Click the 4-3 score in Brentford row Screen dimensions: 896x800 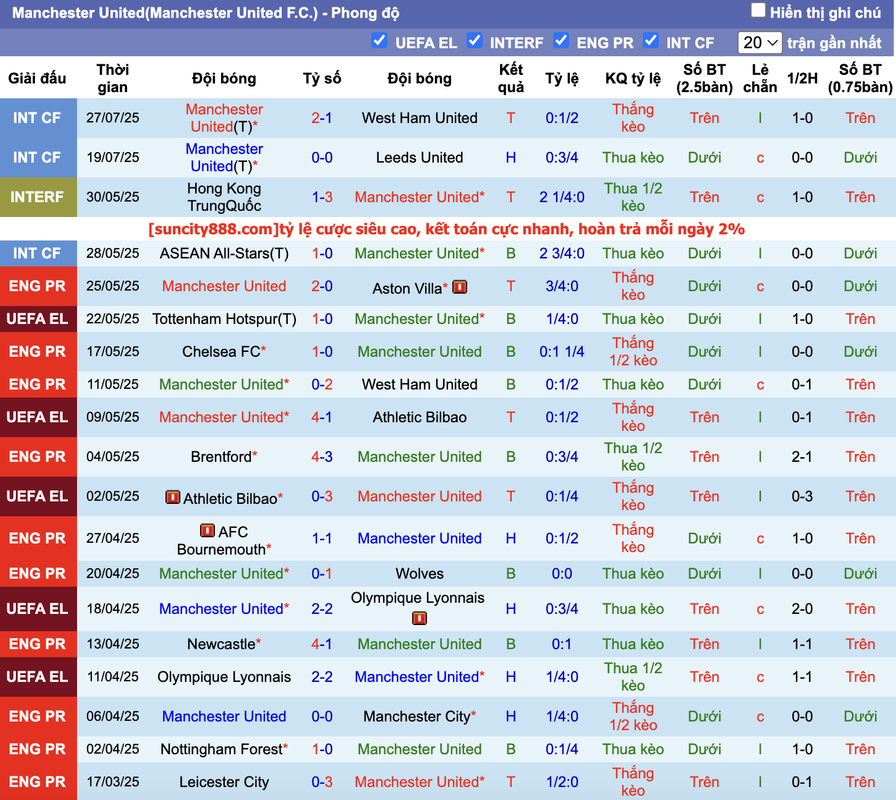point(322,457)
